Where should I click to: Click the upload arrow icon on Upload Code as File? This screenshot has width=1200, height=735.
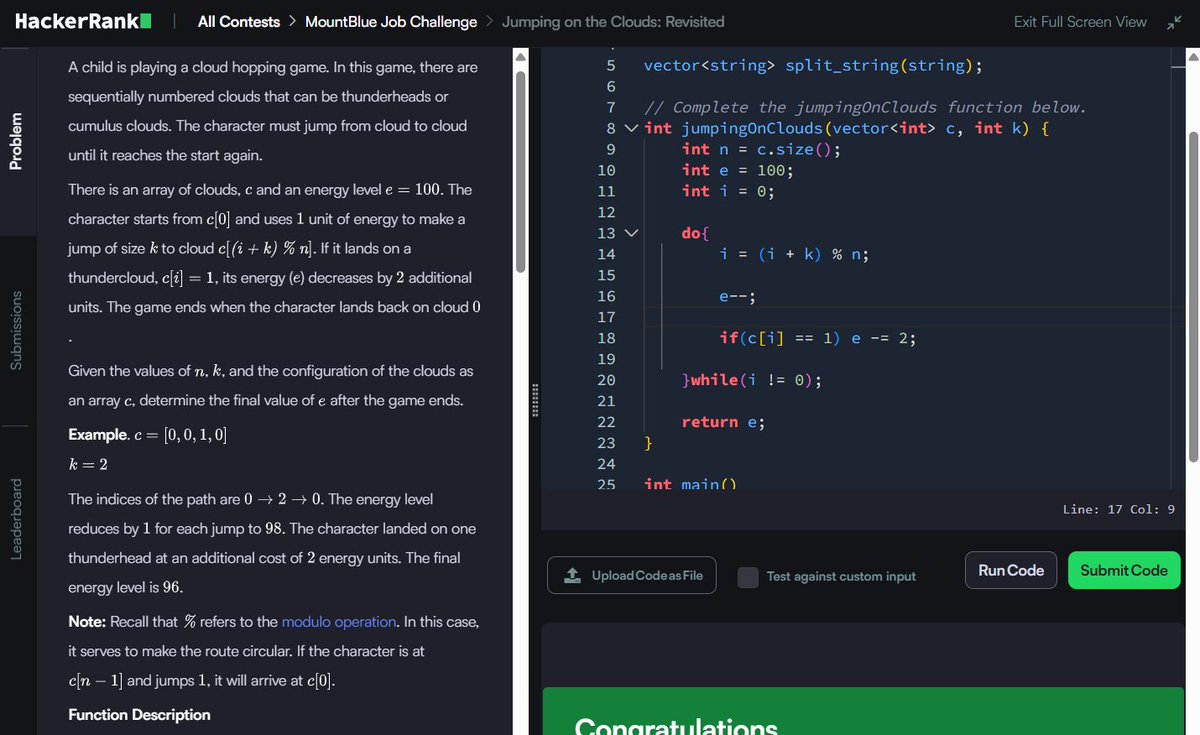coord(573,575)
